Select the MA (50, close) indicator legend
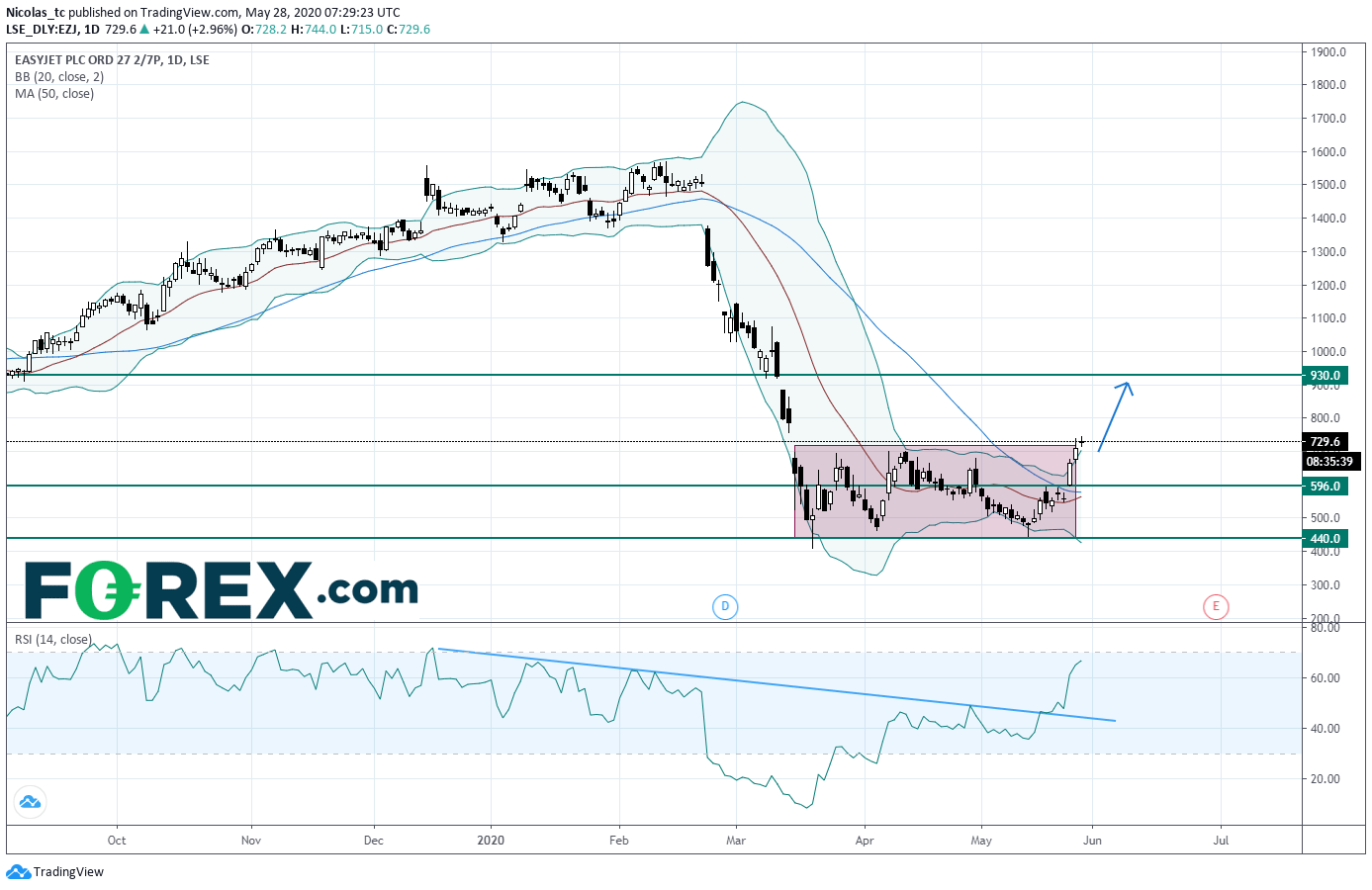The image size is (1372, 890). click(54, 94)
